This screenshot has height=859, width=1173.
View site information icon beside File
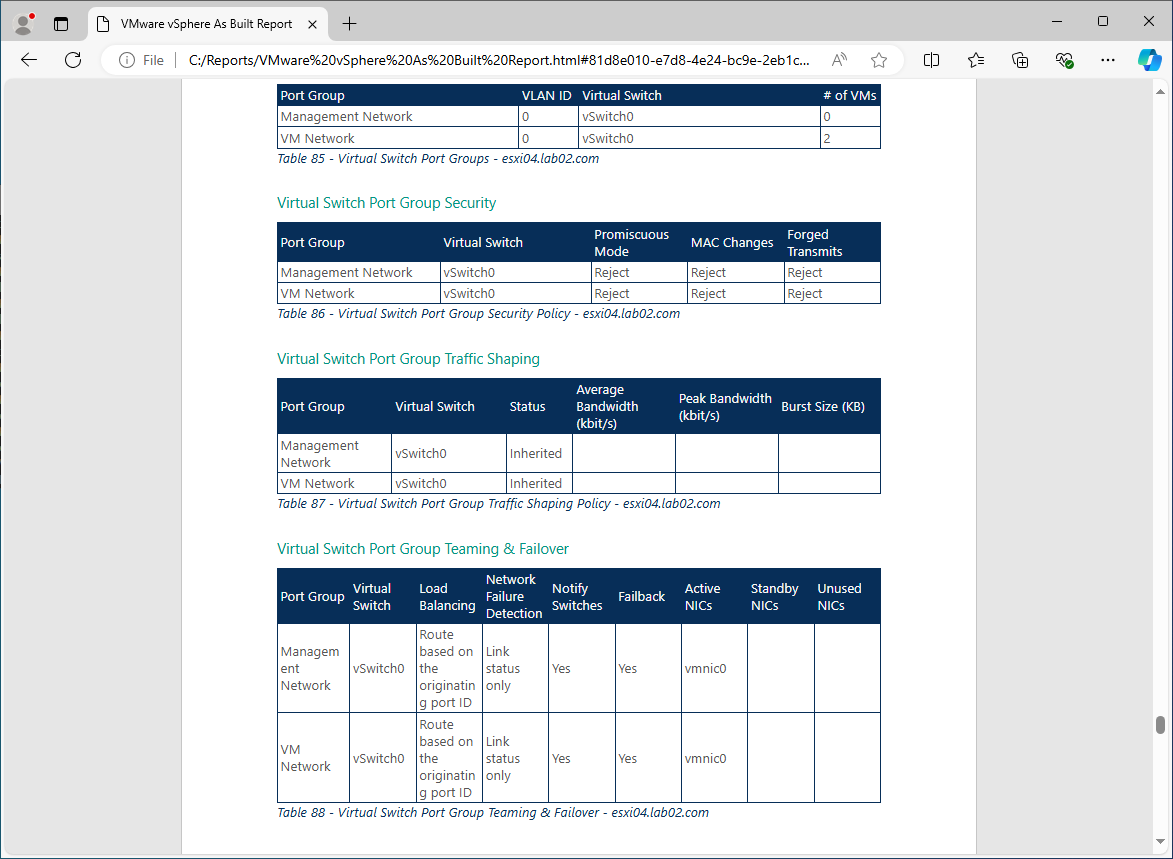127,60
